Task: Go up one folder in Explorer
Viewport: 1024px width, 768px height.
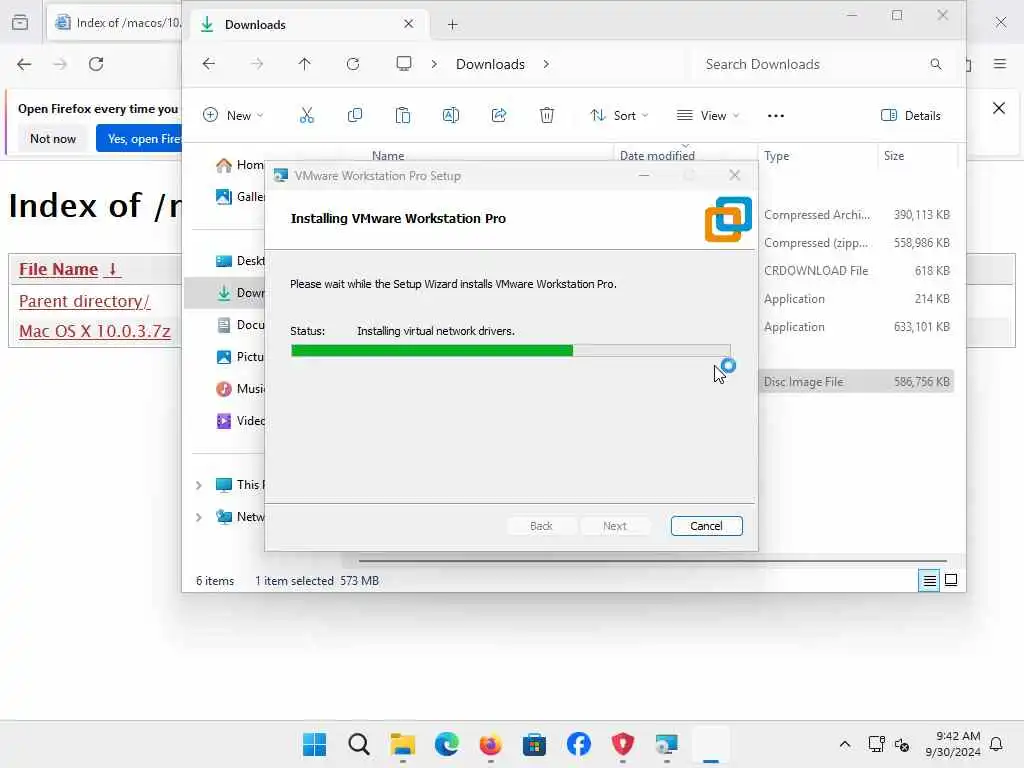Action: pyautogui.click(x=304, y=64)
